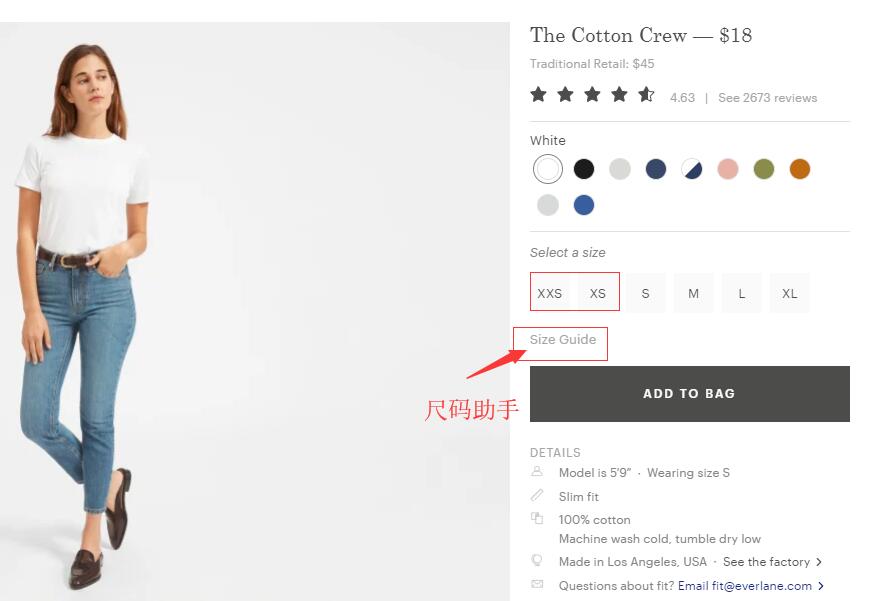Viewport: 892px width, 601px height.
Task: Click the envelope icon beside Questions about fit
Action: (x=537, y=585)
